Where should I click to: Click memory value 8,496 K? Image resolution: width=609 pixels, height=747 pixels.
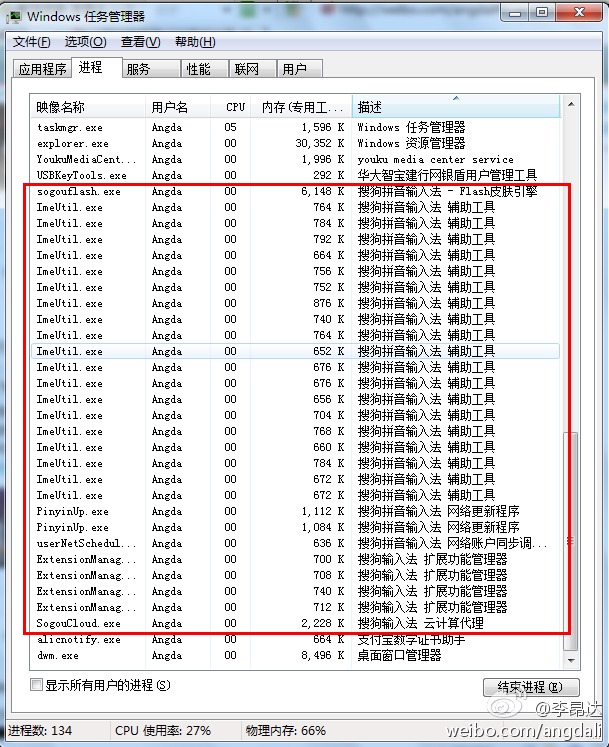323,656
